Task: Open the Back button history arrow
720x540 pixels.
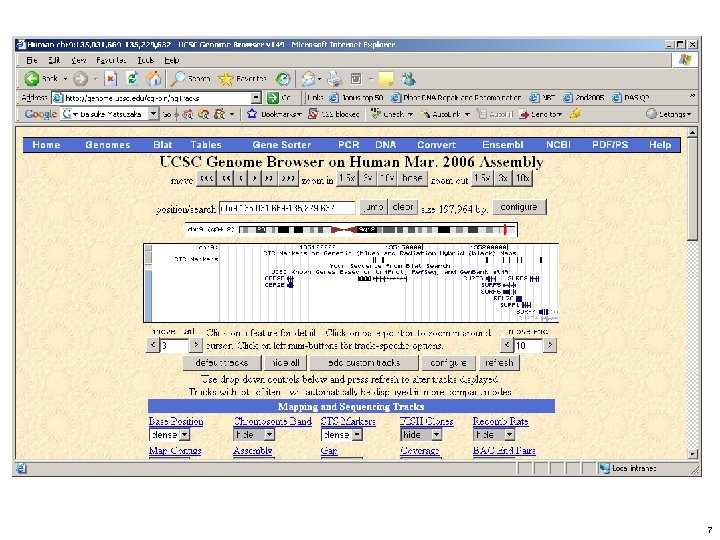Action: pyautogui.click(x=65, y=79)
